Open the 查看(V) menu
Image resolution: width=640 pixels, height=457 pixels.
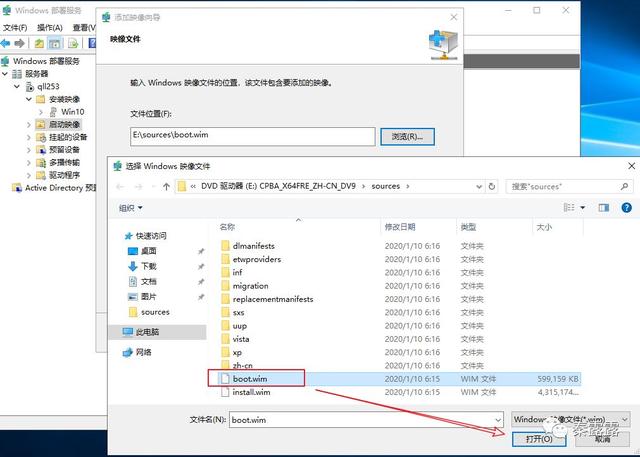84,27
